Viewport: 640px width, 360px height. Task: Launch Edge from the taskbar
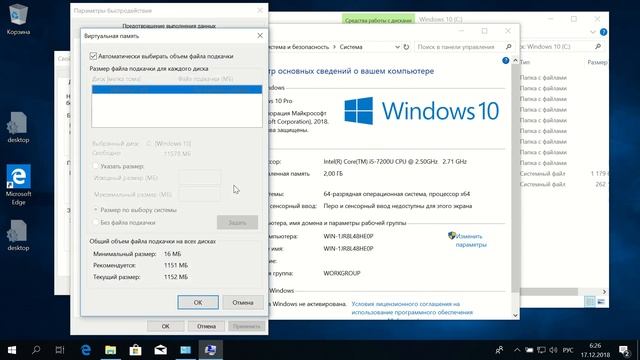pyautogui.click(x=86, y=350)
